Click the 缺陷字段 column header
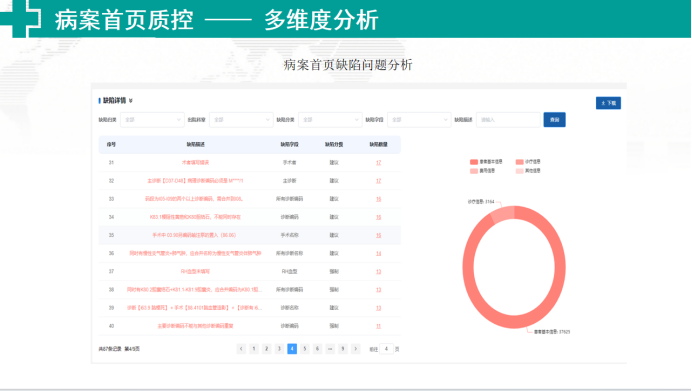Image resolution: width=692 pixels, height=391 pixels. (290, 145)
